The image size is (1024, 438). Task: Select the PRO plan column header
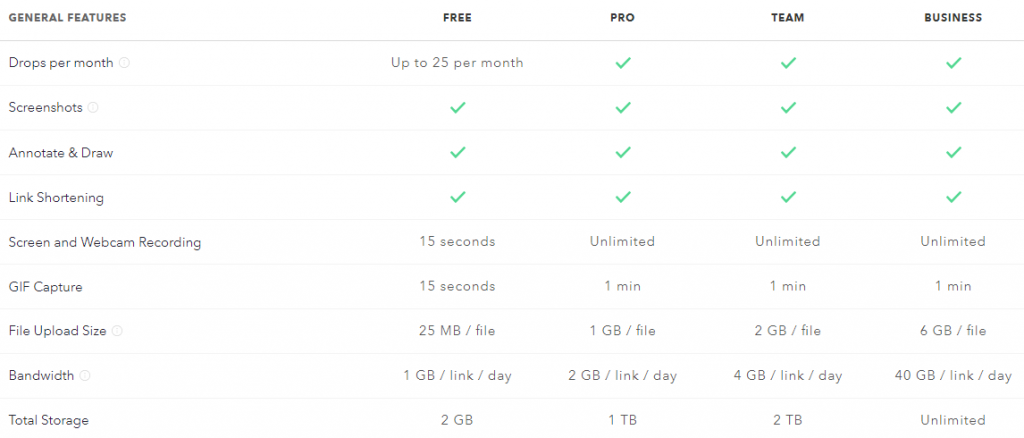[622, 17]
